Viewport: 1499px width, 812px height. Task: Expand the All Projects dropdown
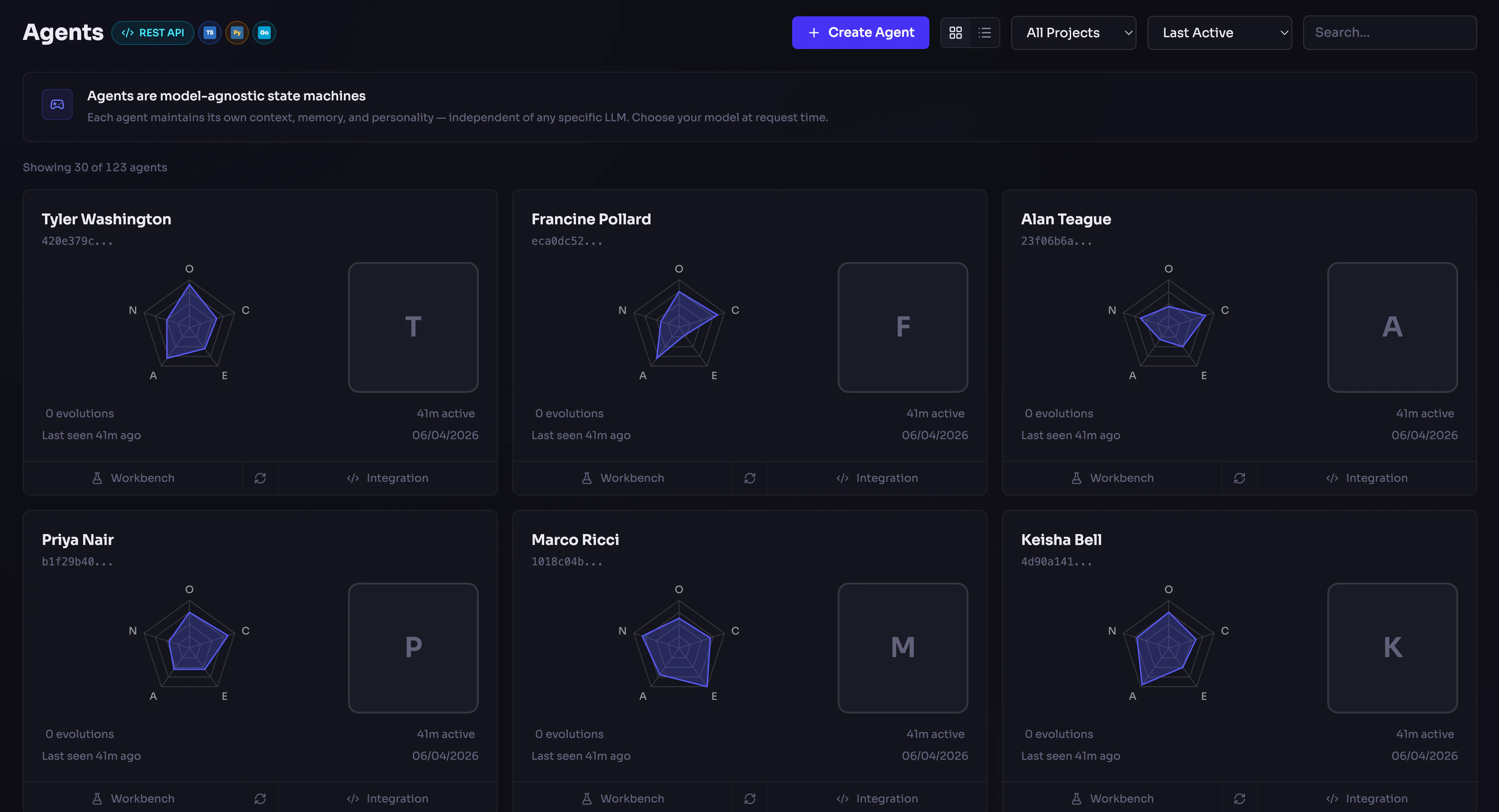click(1073, 33)
